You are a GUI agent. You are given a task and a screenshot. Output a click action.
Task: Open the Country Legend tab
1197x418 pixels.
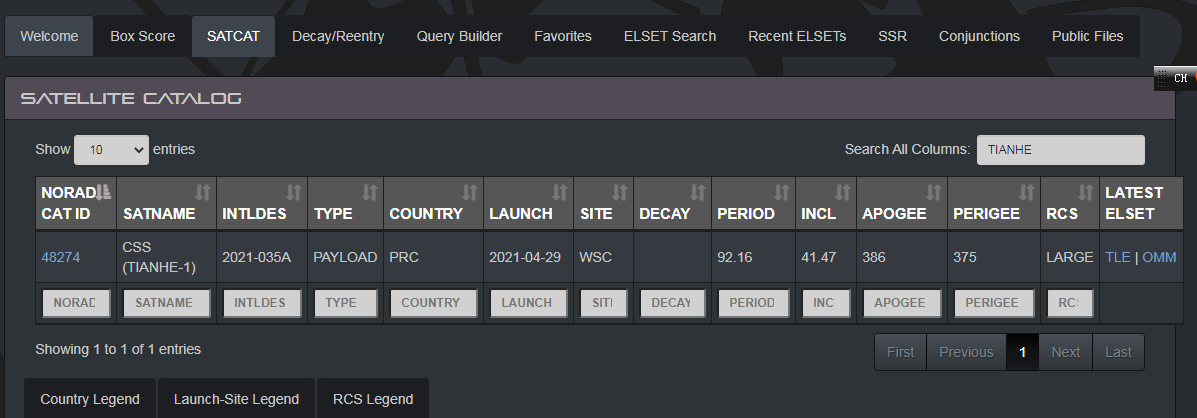pos(90,399)
